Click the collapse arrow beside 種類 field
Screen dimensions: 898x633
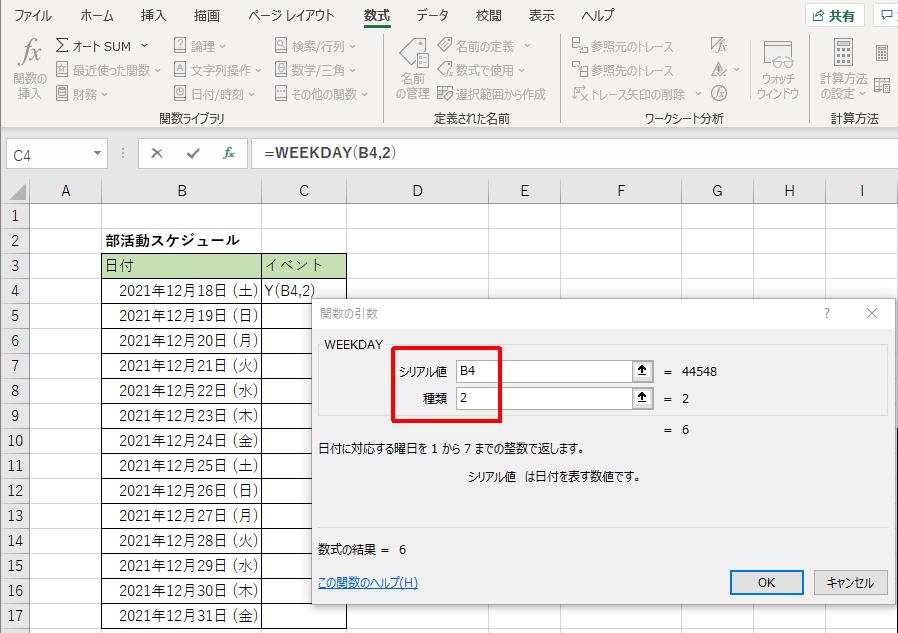[x=641, y=398]
